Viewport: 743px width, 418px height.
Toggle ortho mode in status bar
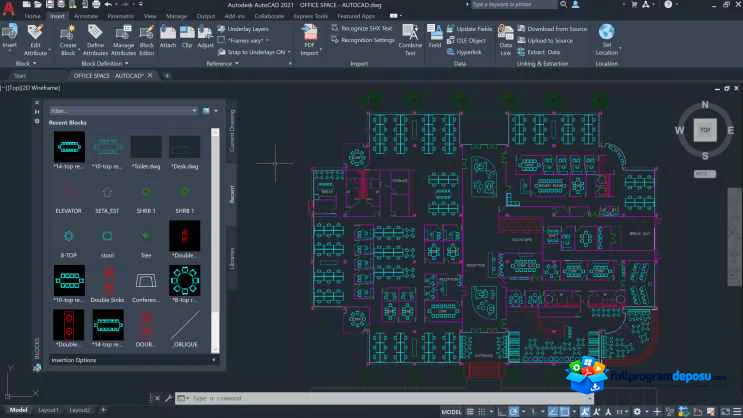pyautogui.click(x=502, y=412)
